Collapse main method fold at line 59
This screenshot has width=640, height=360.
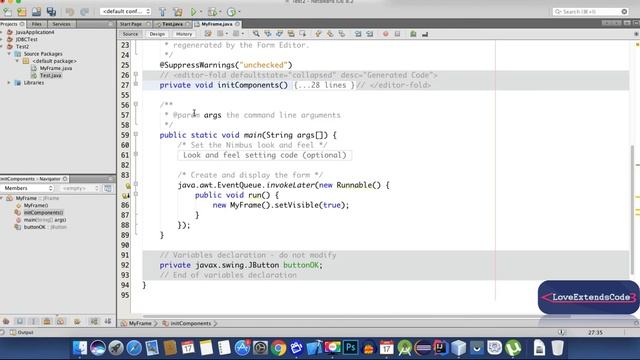coord(136,135)
